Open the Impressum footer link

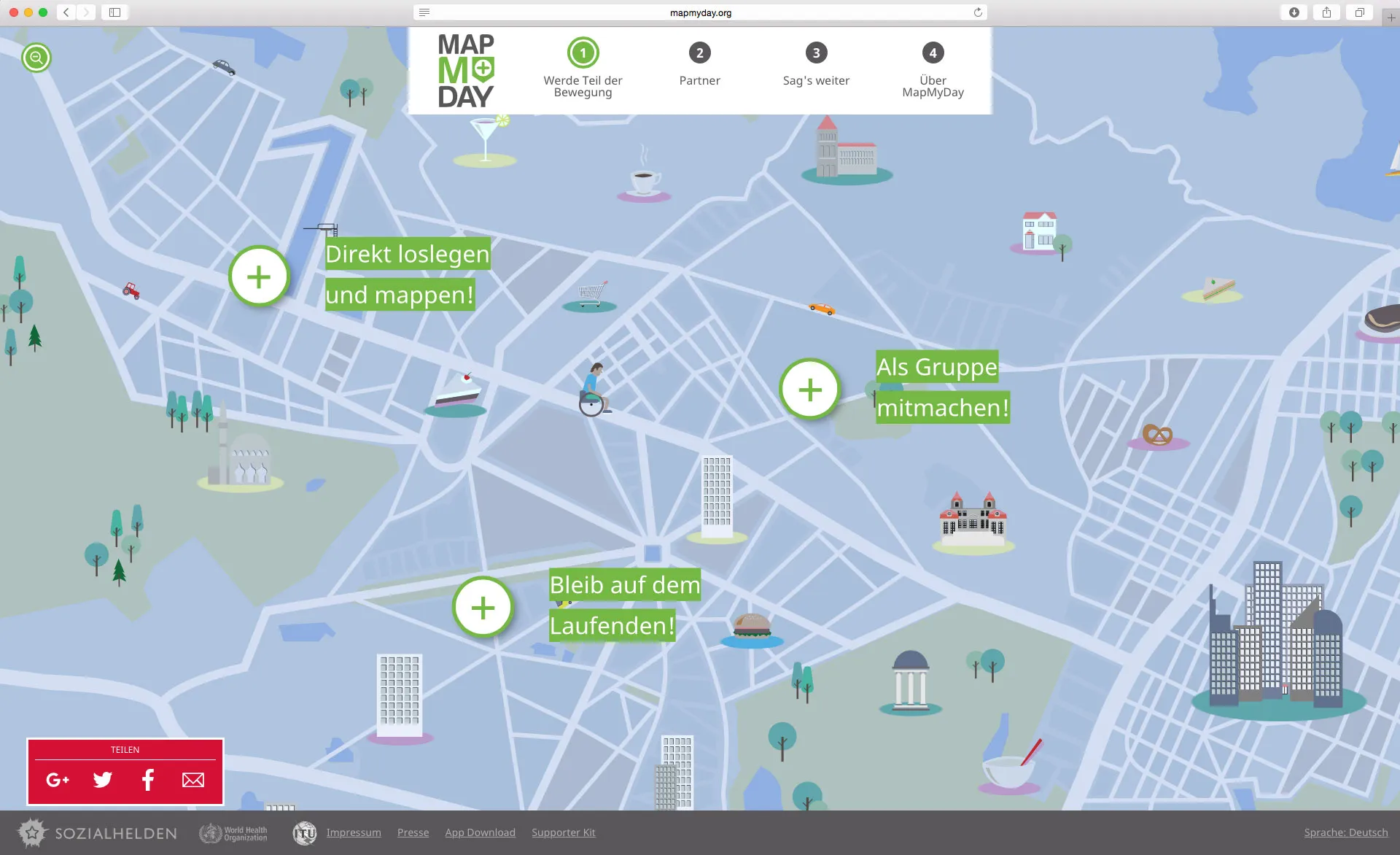coord(354,832)
